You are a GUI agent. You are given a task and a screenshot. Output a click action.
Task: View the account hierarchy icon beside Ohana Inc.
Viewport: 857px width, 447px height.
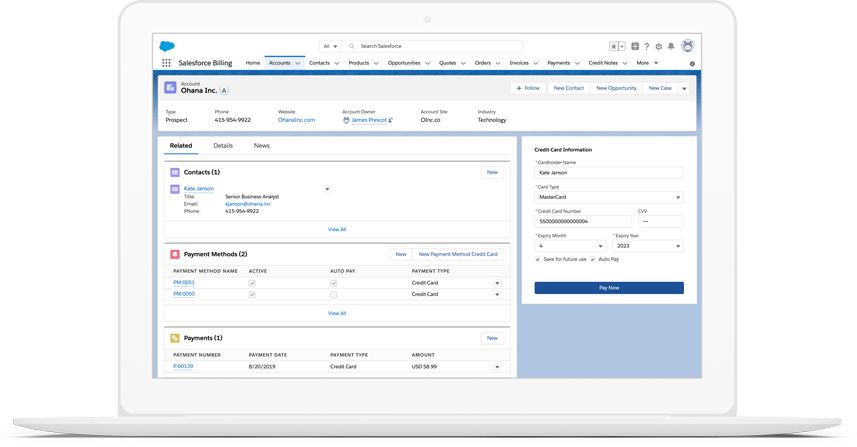click(x=225, y=91)
